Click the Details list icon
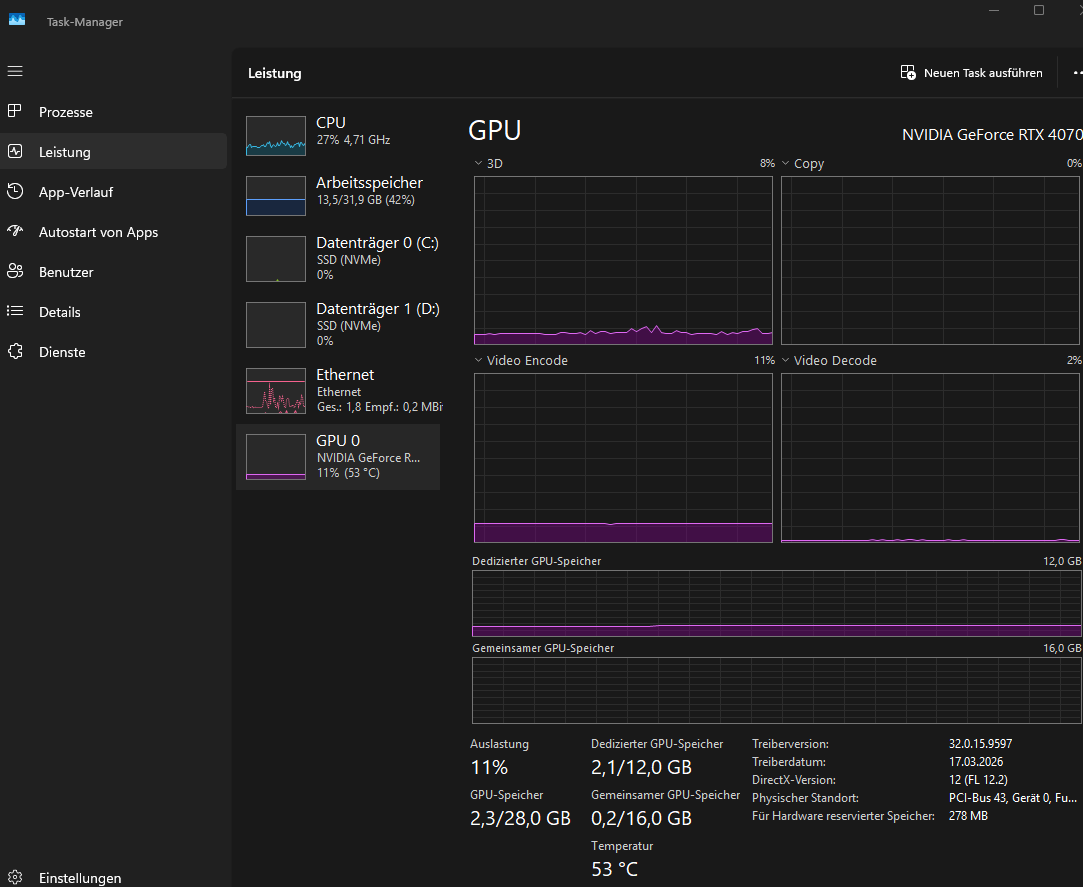Viewport: 1083px width, 887px height. [x=15, y=311]
